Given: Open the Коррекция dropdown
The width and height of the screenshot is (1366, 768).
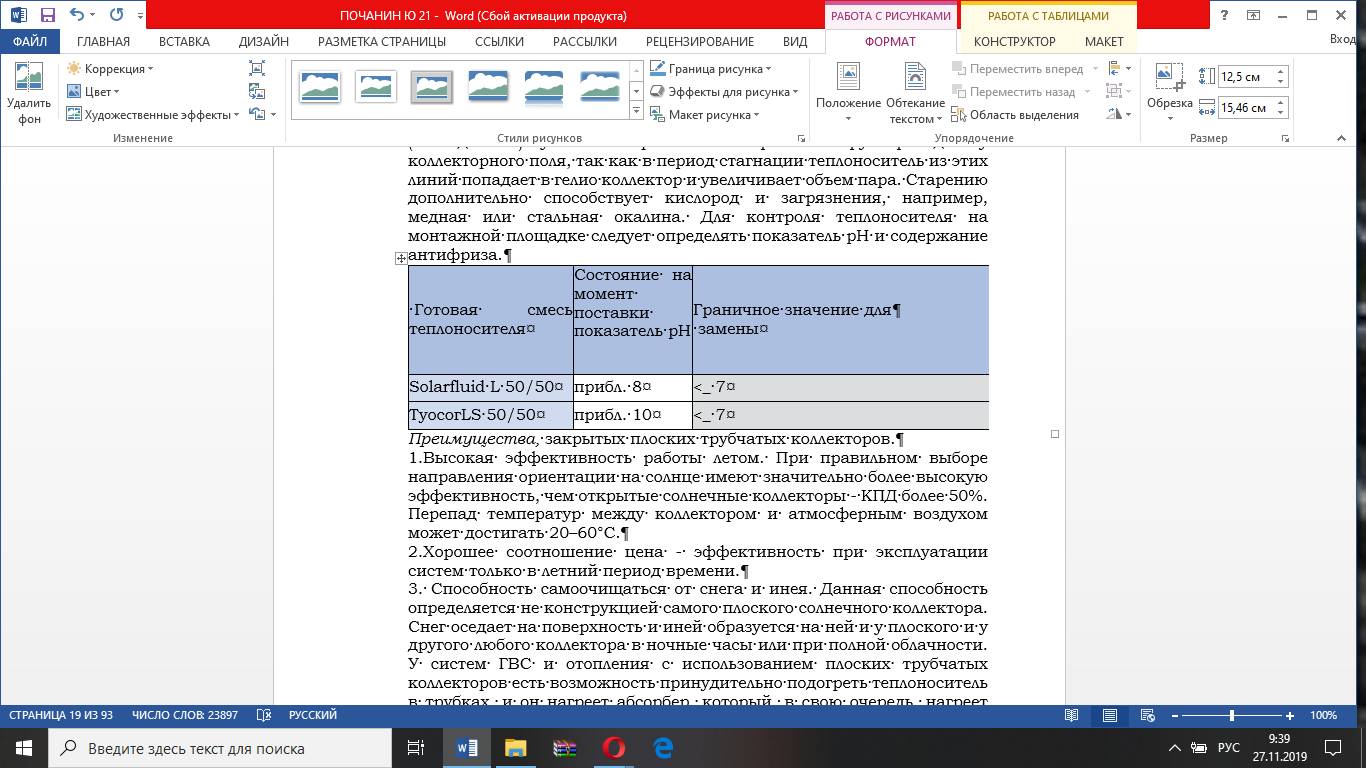Looking at the screenshot, I should 110,69.
